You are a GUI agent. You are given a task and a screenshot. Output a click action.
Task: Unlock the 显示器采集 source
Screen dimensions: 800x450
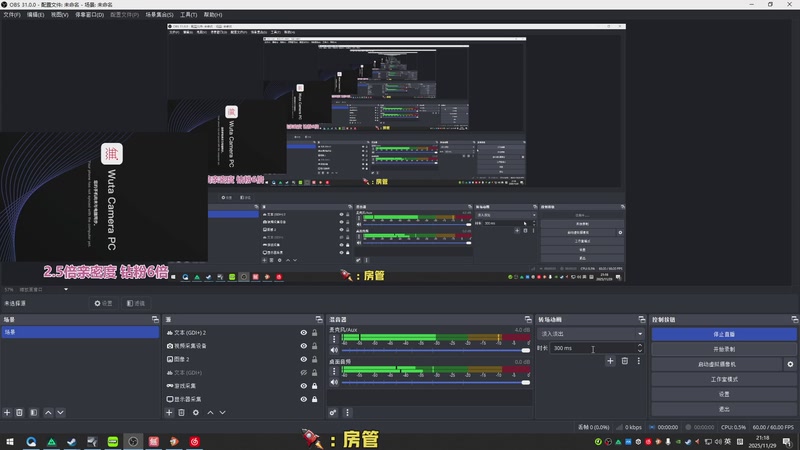pos(315,399)
